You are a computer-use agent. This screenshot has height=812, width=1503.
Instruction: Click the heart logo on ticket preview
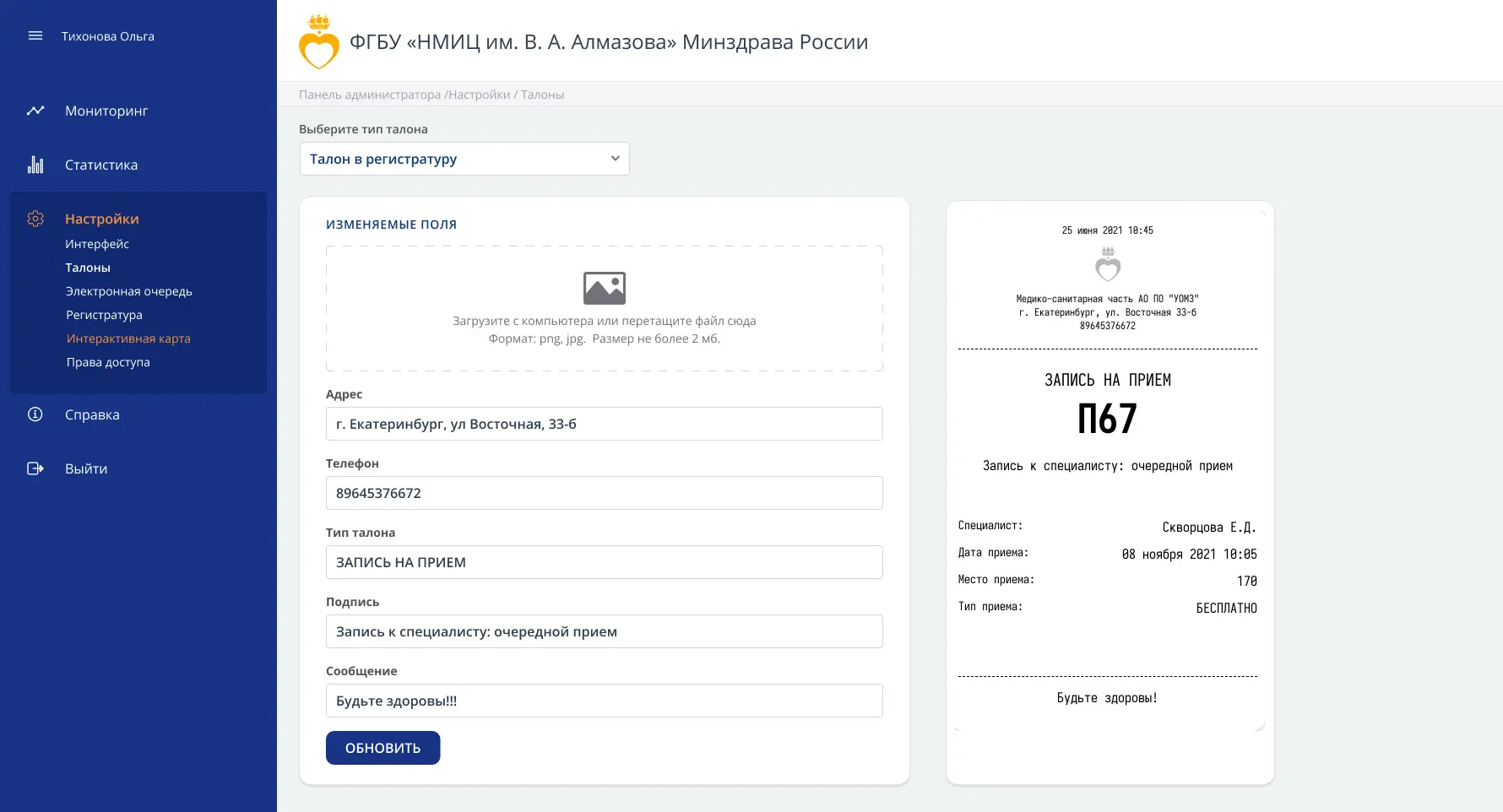click(1108, 264)
